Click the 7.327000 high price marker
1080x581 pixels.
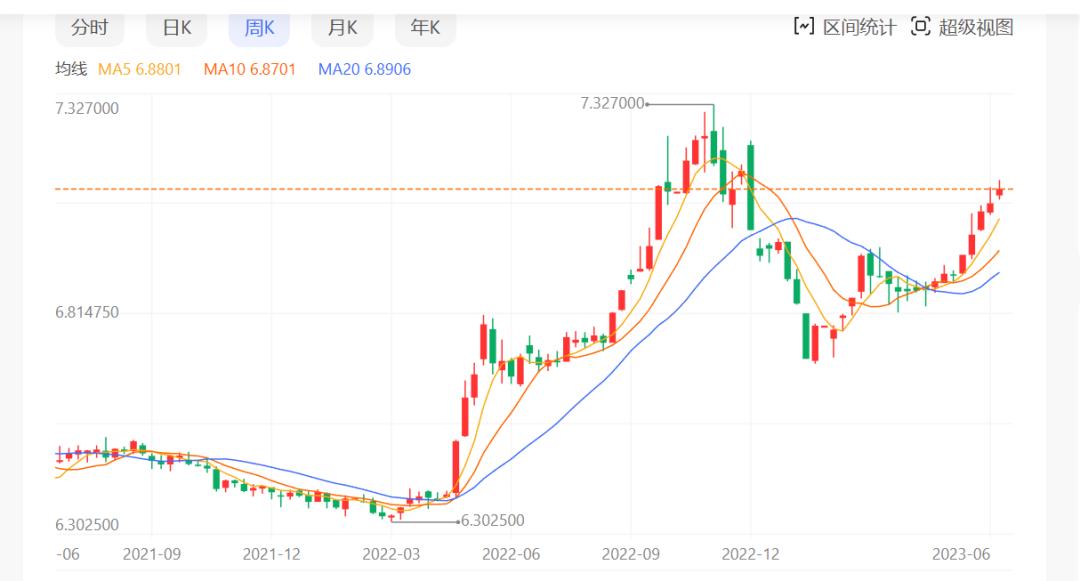[610, 102]
